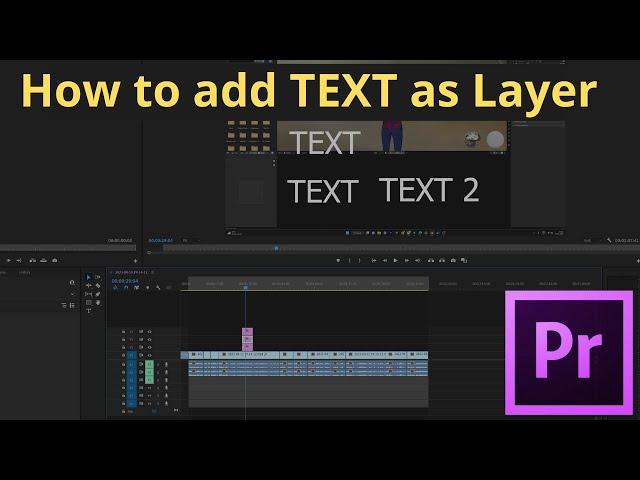Mute the first audio track

tap(150, 364)
